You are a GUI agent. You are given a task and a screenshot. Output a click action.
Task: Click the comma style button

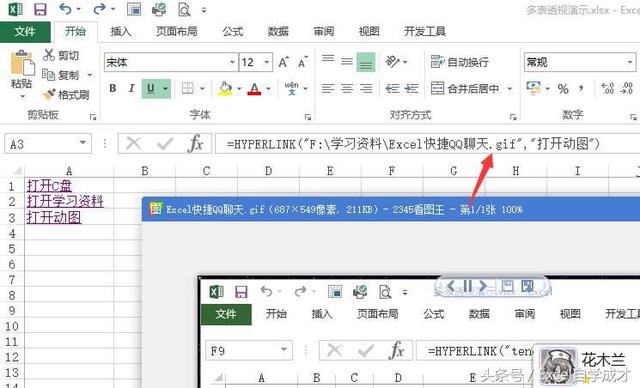click(x=581, y=89)
